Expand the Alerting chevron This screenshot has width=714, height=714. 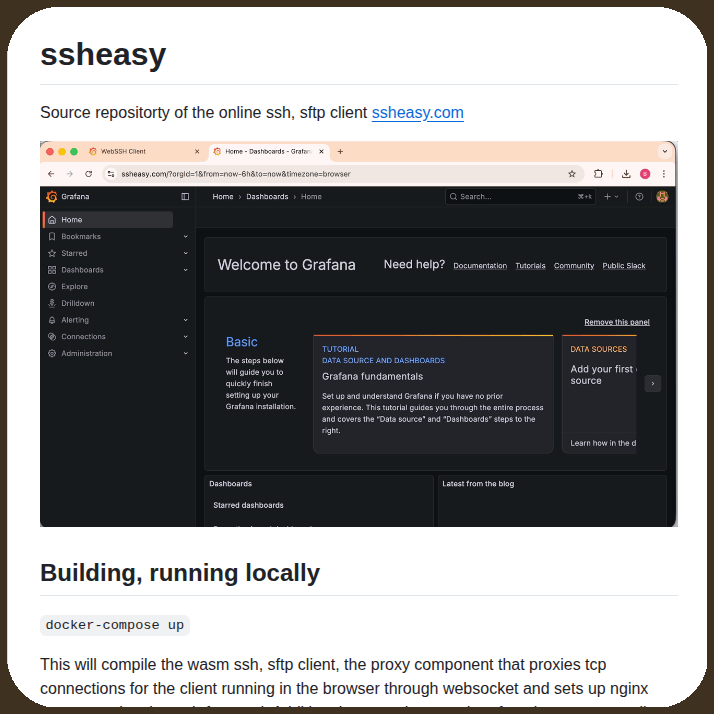pos(185,320)
